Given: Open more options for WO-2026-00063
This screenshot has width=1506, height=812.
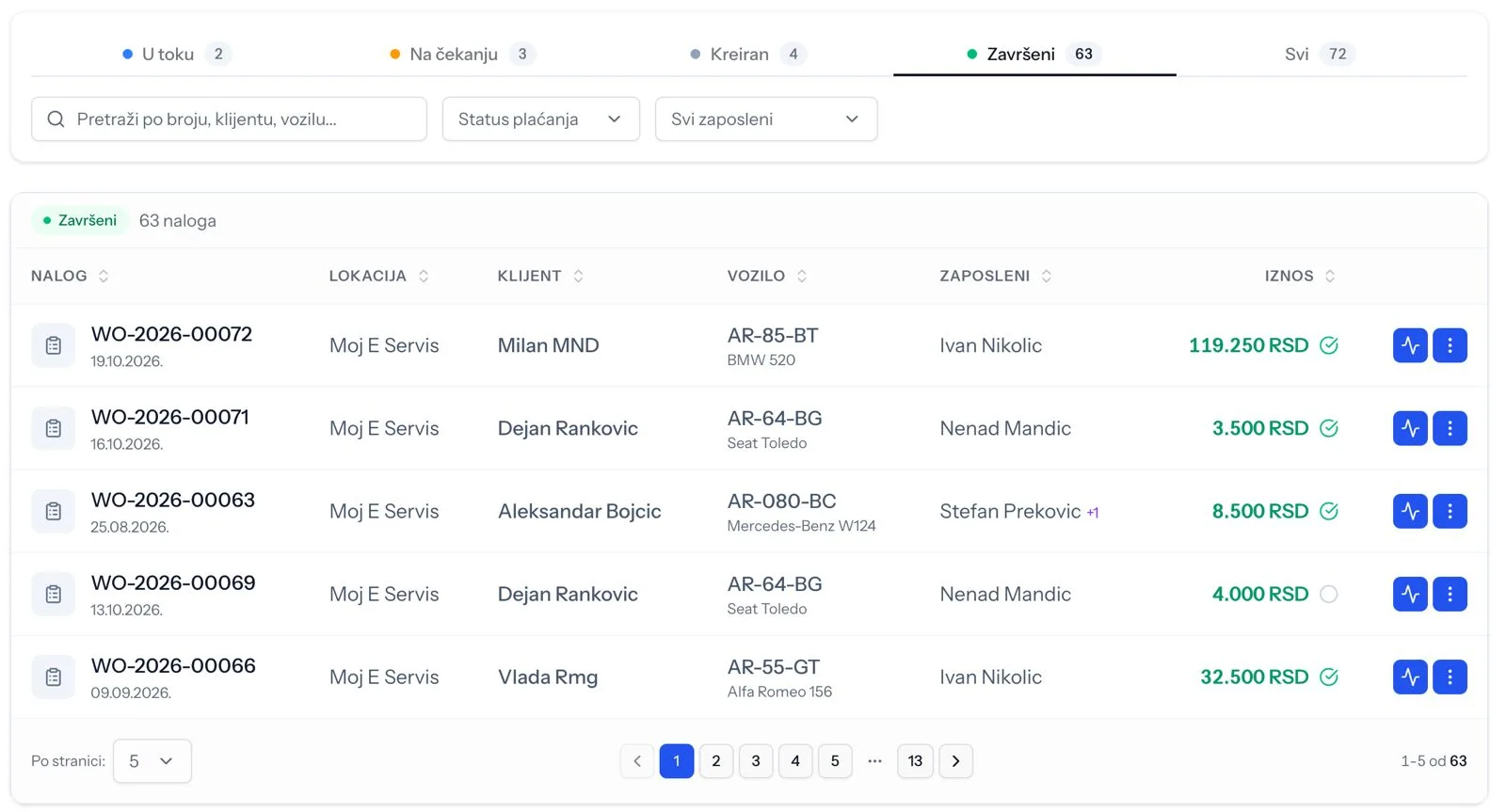Looking at the screenshot, I should coord(1450,511).
